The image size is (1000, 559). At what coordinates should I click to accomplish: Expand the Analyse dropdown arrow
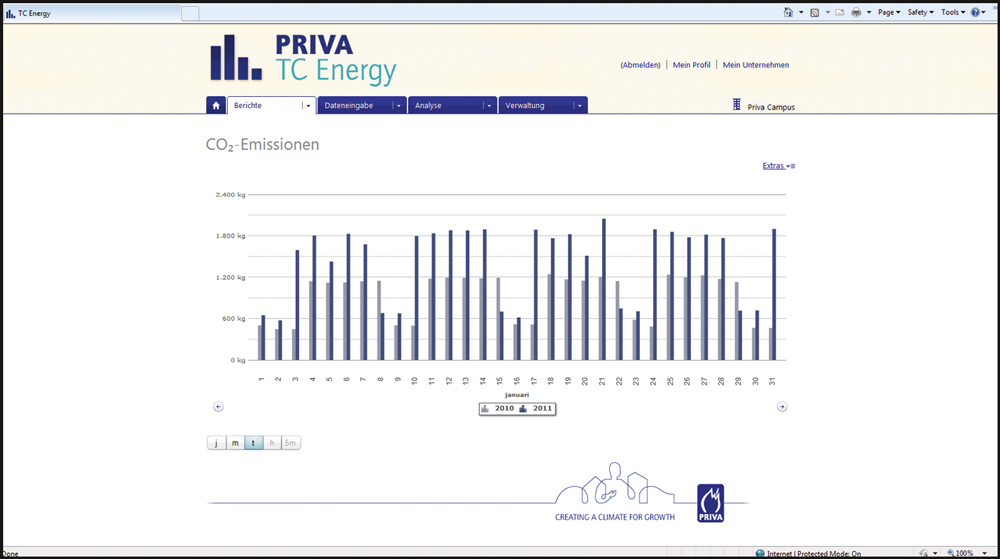pos(490,106)
